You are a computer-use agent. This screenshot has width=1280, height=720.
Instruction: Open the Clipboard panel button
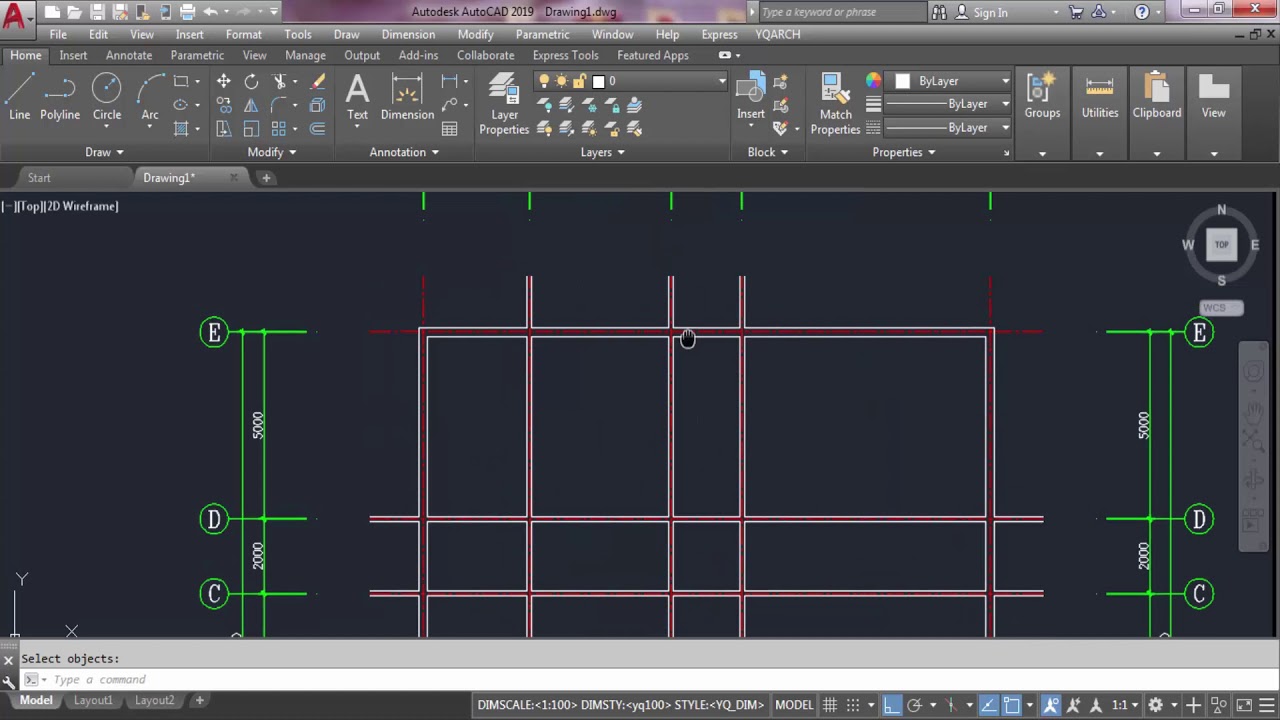pos(1157,98)
